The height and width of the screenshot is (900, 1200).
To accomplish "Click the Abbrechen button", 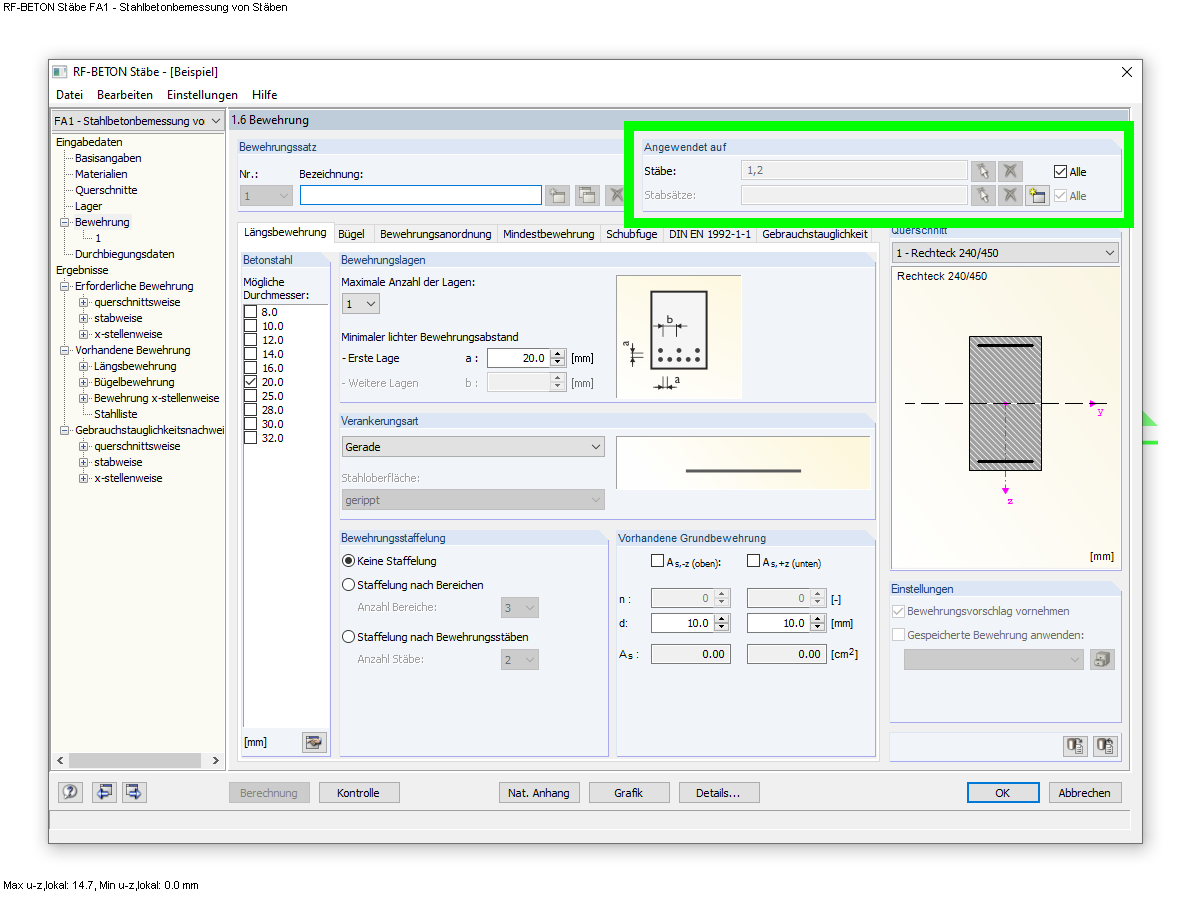I will 1085,793.
